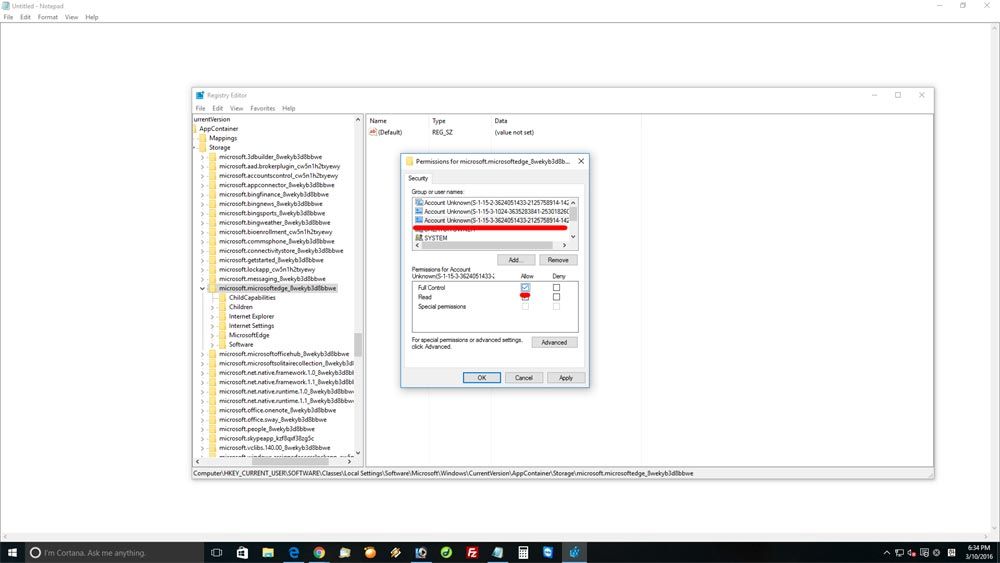Toggle Special permissions Allow checkbox
The height and width of the screenshot is (563, 1000).
coord(525,307)
